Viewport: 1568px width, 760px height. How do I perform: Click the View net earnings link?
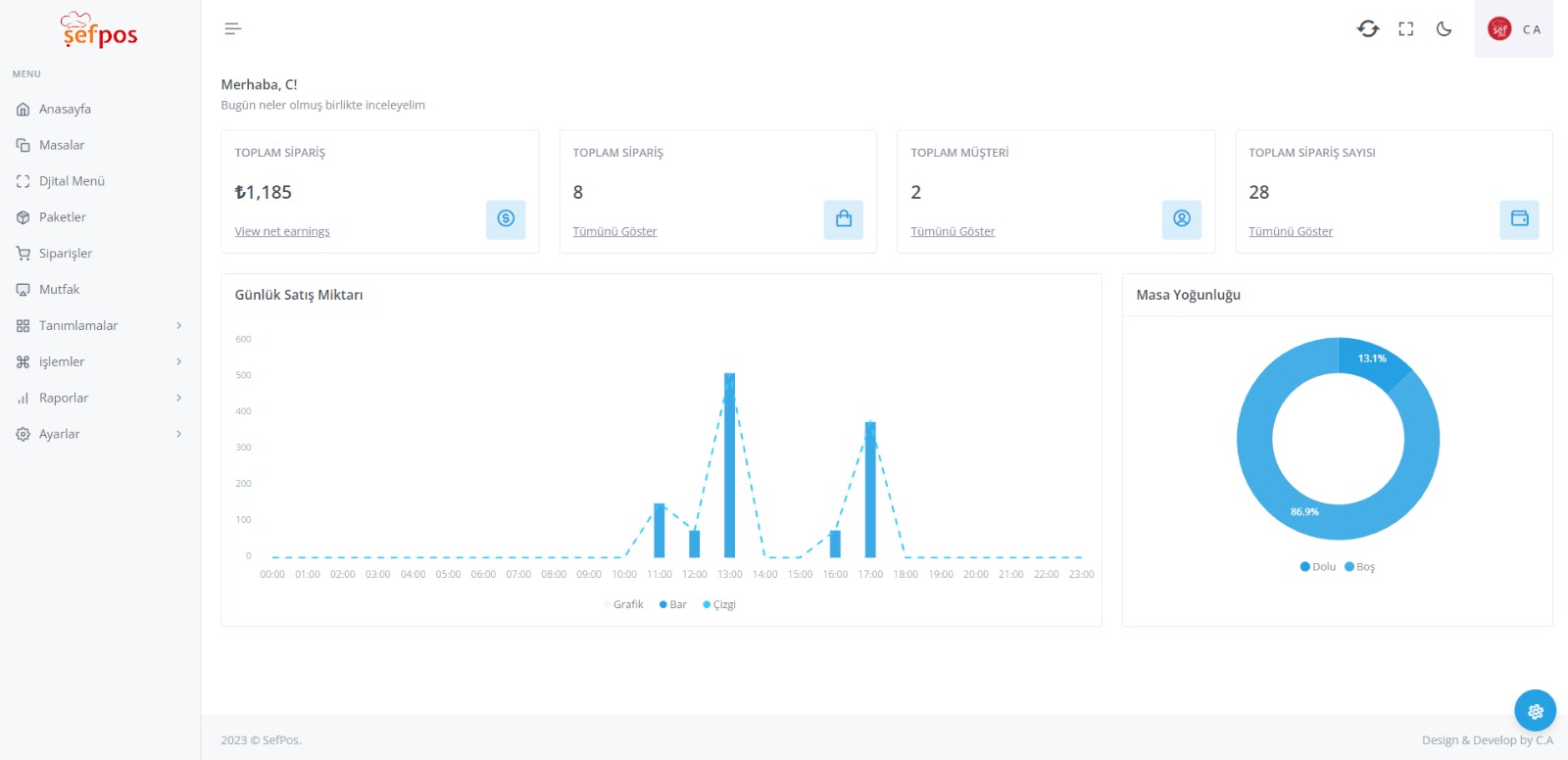click(282, 232)
